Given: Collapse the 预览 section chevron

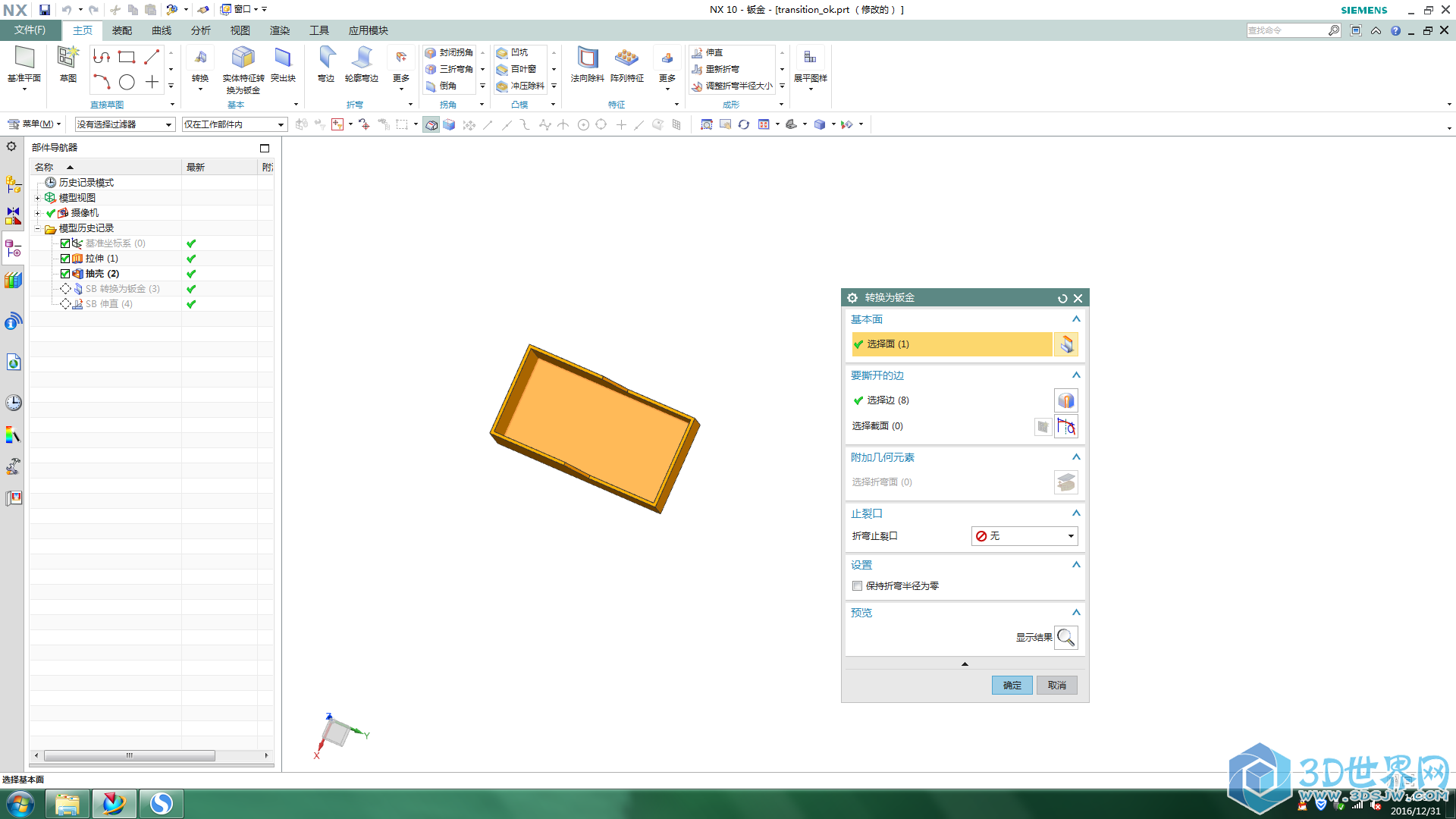Looking at the screenshot, I should click(1075, 613).
